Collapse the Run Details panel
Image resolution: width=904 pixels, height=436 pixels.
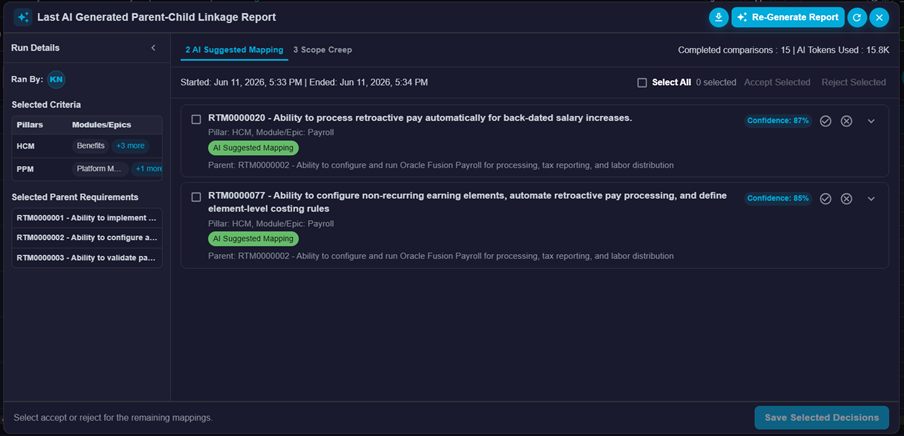[x=153, y=48]
